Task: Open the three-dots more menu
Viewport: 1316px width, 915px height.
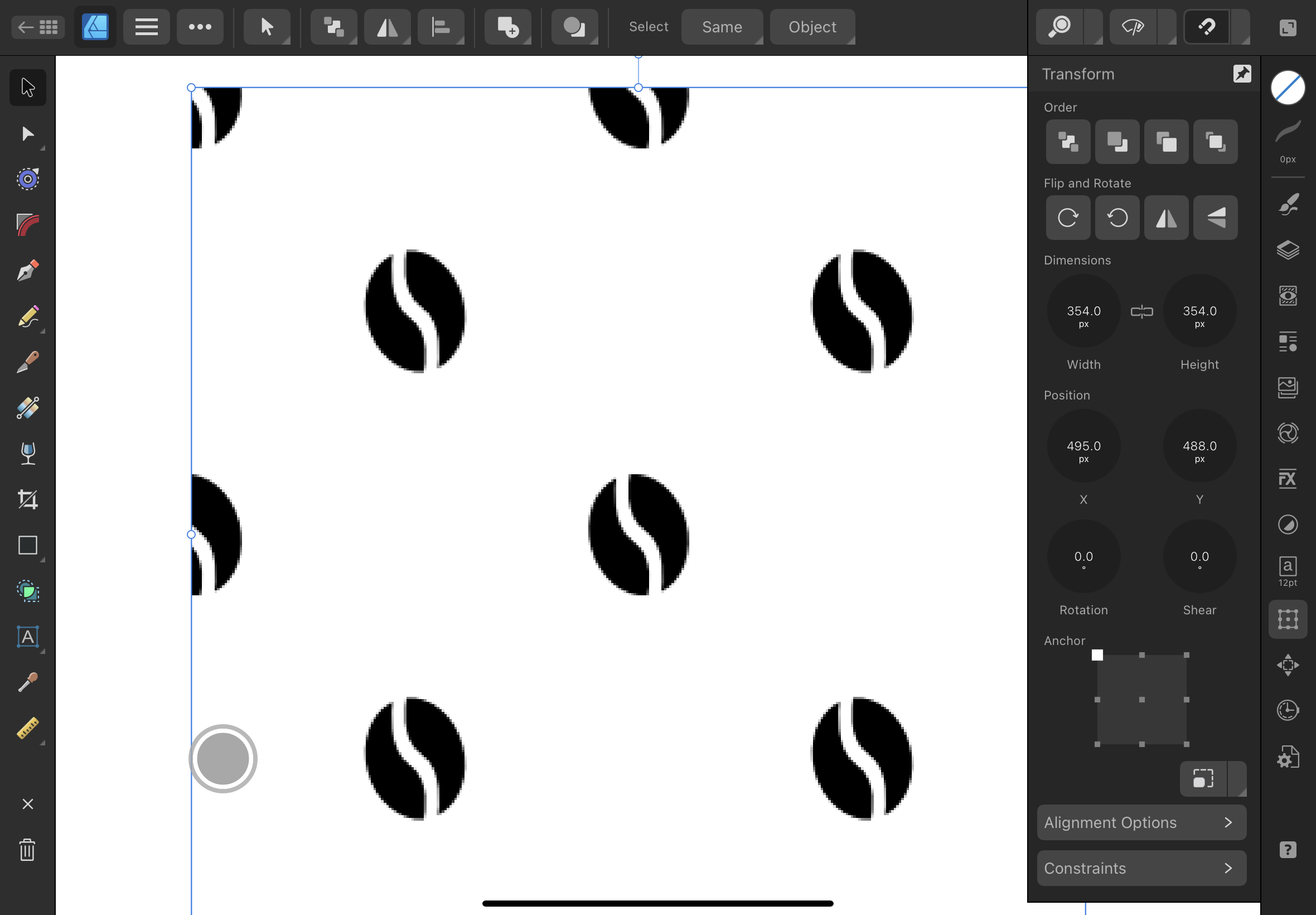Action: 200,27
